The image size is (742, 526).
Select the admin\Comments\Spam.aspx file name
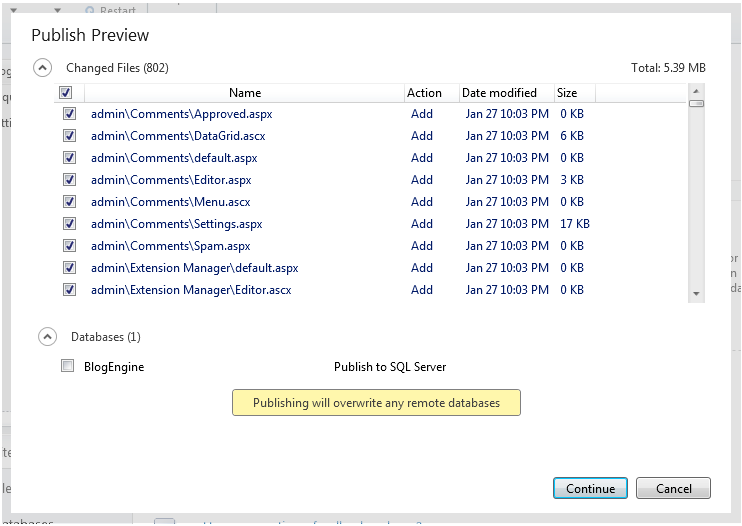click(x=170, y=246)
